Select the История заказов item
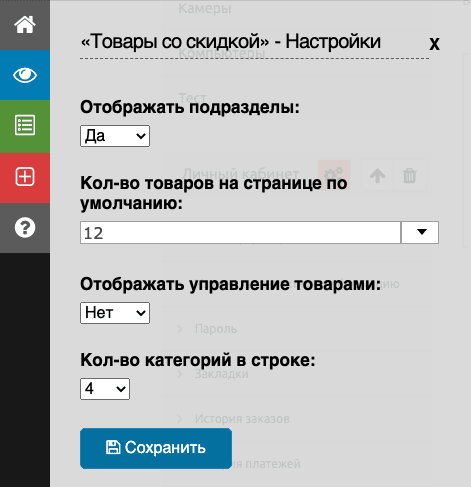Screen dimensions: 471x487 click(242, 419)
